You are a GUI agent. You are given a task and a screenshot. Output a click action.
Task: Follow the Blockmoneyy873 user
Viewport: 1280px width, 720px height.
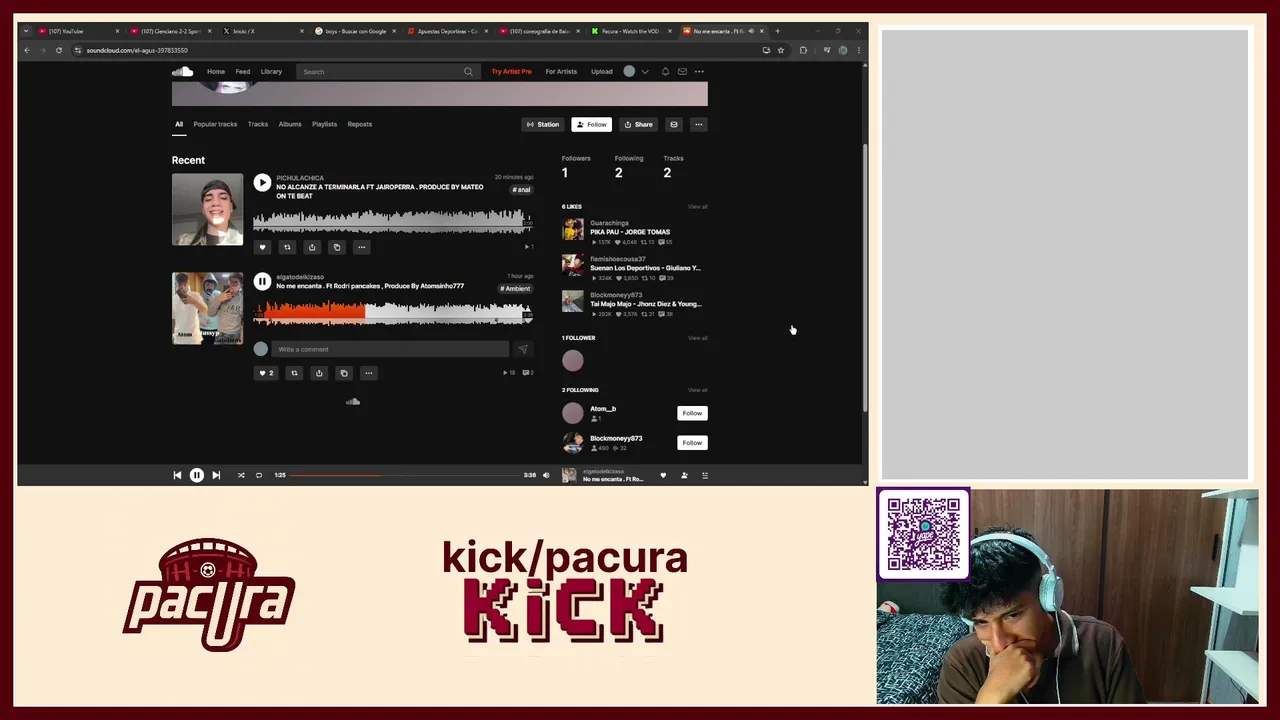pyautogui.click(x=692, y=442)
